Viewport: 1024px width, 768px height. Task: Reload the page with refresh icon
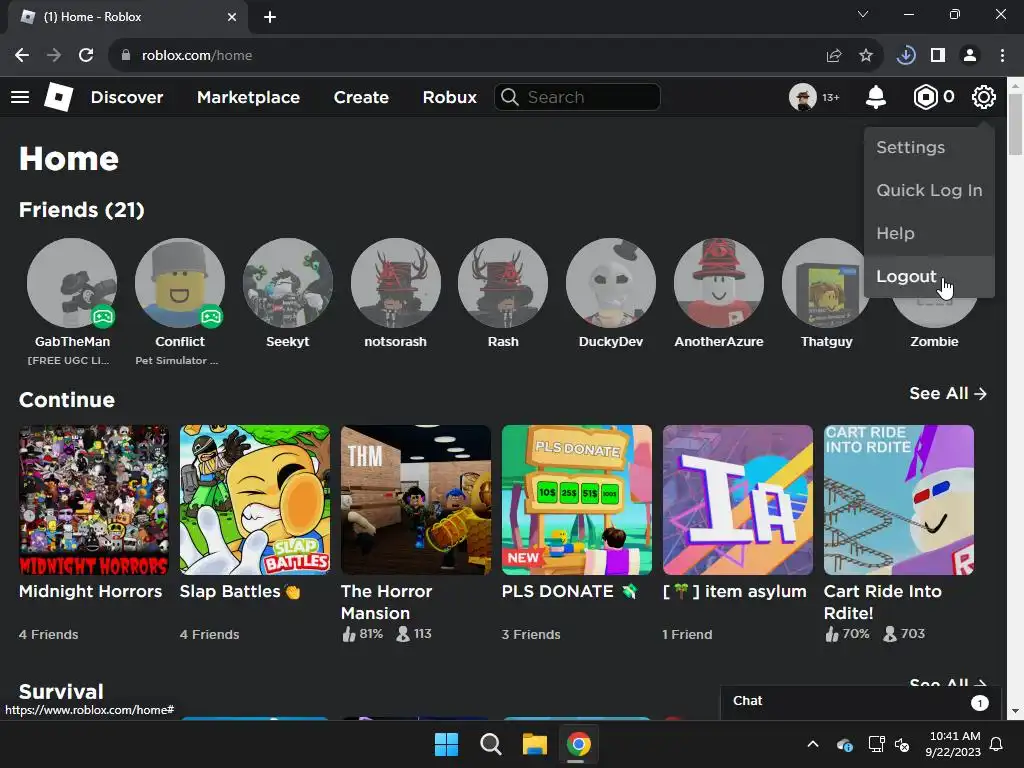tap(86, 56)
